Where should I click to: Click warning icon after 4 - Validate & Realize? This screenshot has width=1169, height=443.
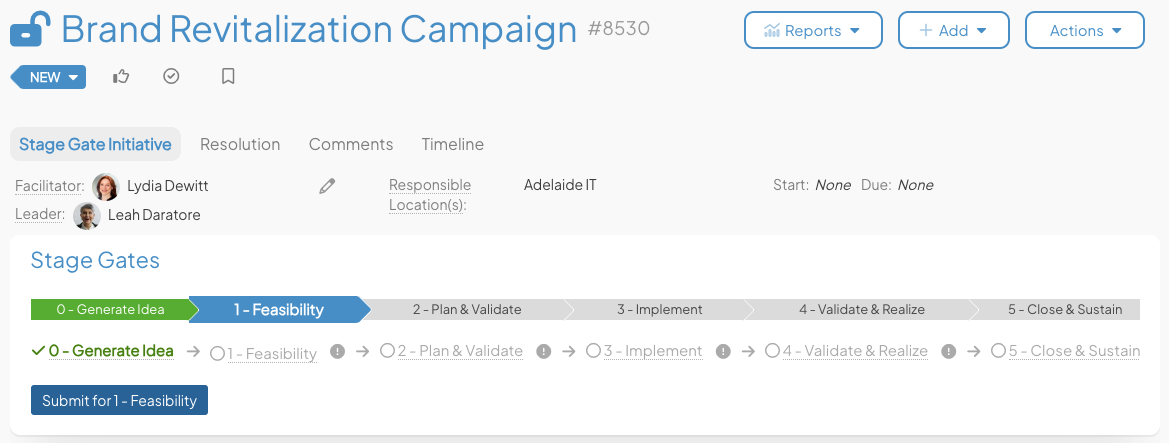click(x=949, y=352)
